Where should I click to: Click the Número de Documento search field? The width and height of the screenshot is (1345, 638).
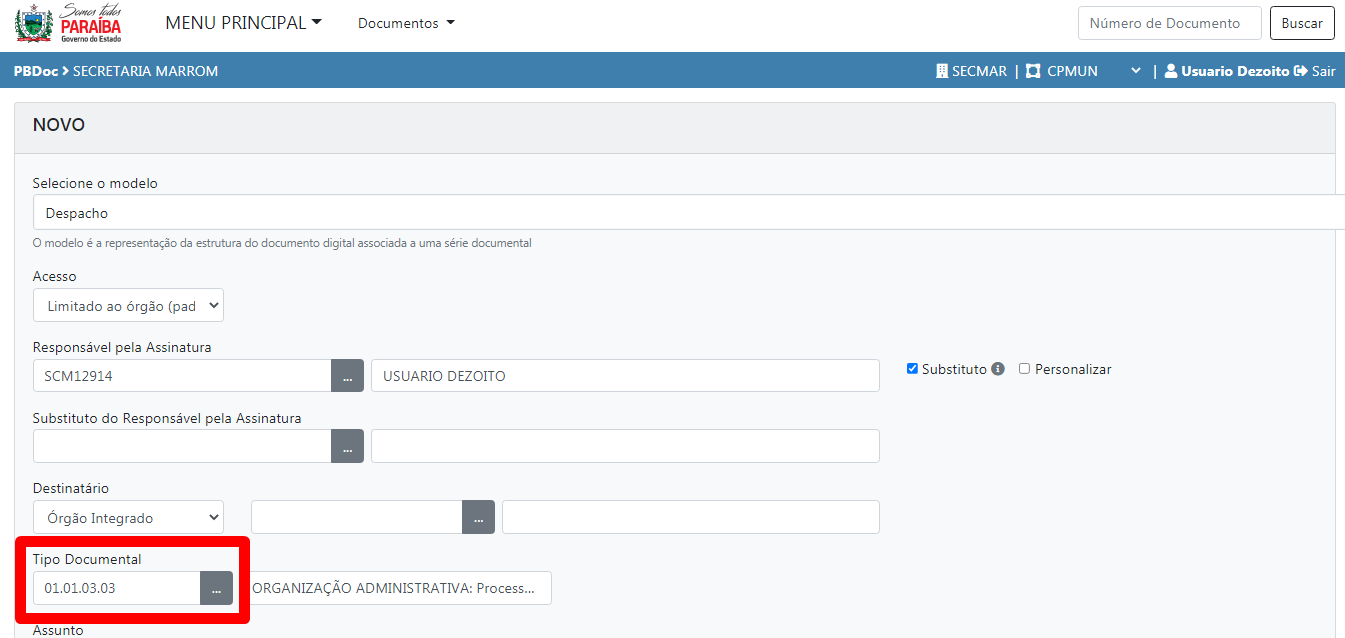[1164, 23]
